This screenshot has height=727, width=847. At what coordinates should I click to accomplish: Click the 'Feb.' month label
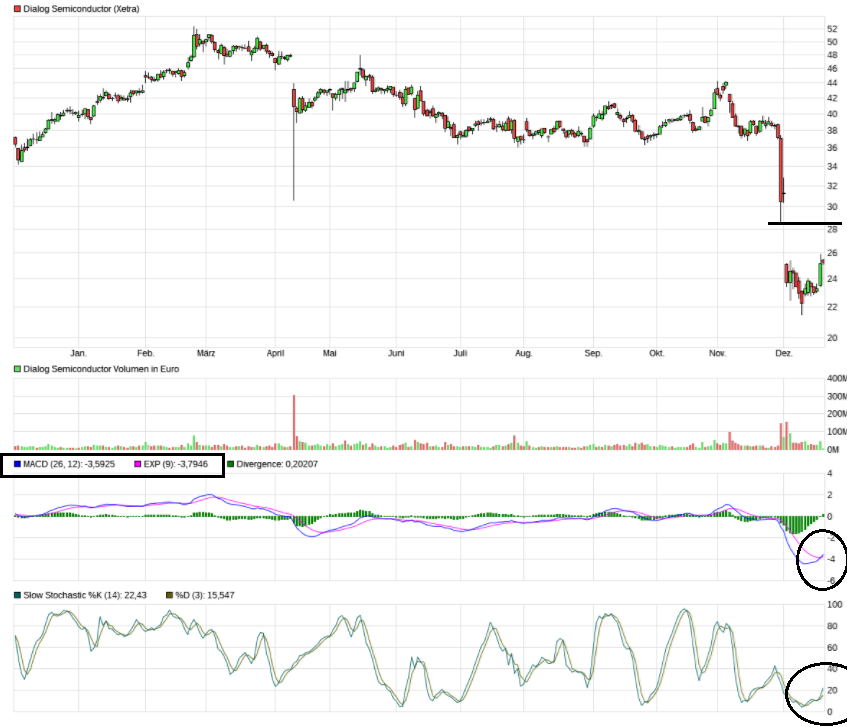pyautogui.click(x=146, y=353)
